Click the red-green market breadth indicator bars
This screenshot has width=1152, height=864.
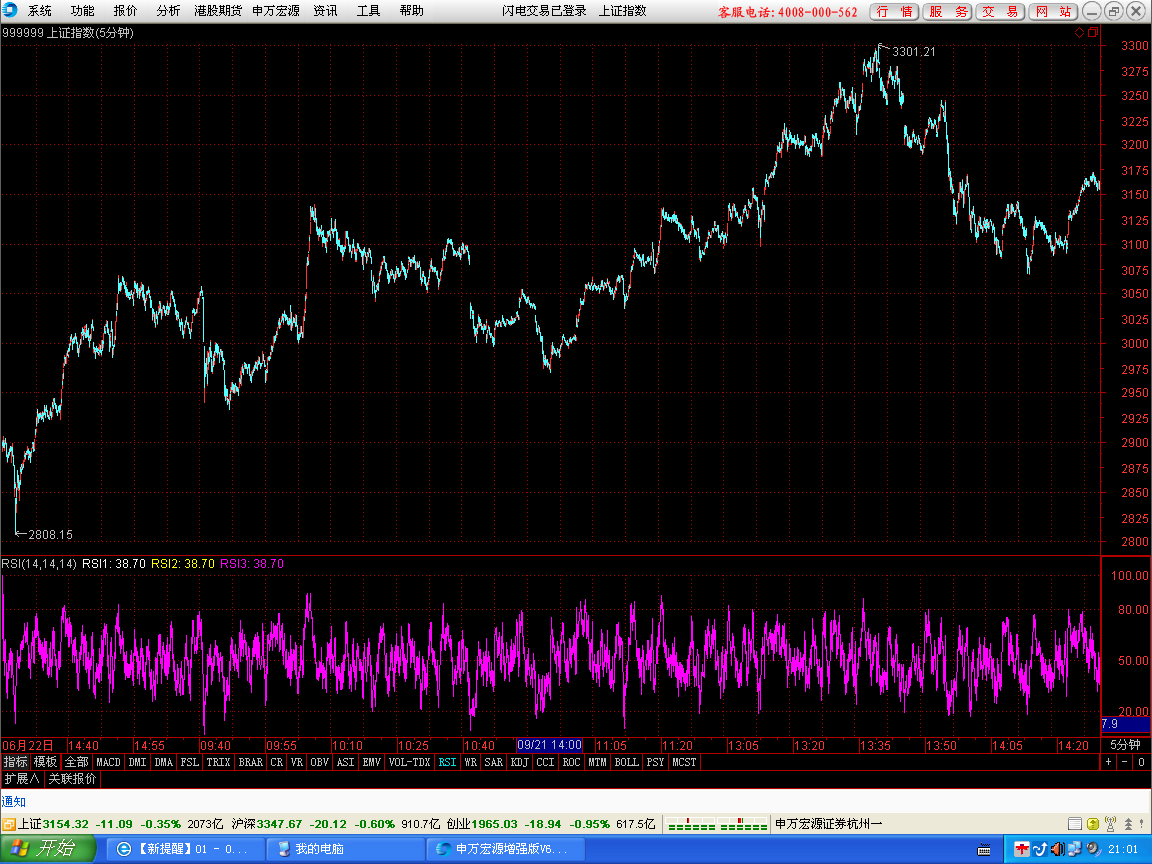click(717, 824)
